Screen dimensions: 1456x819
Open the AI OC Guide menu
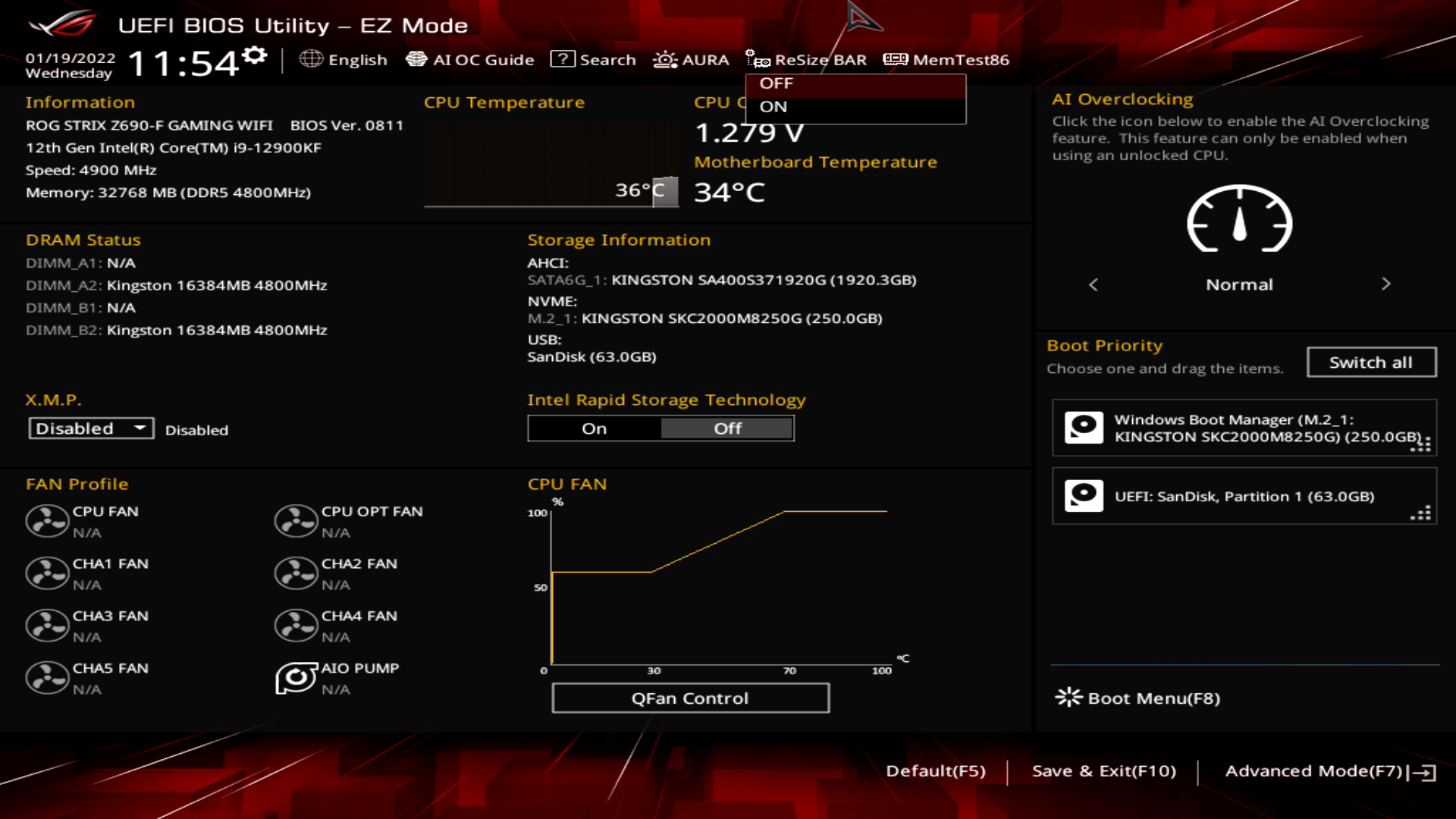(470, 59)
